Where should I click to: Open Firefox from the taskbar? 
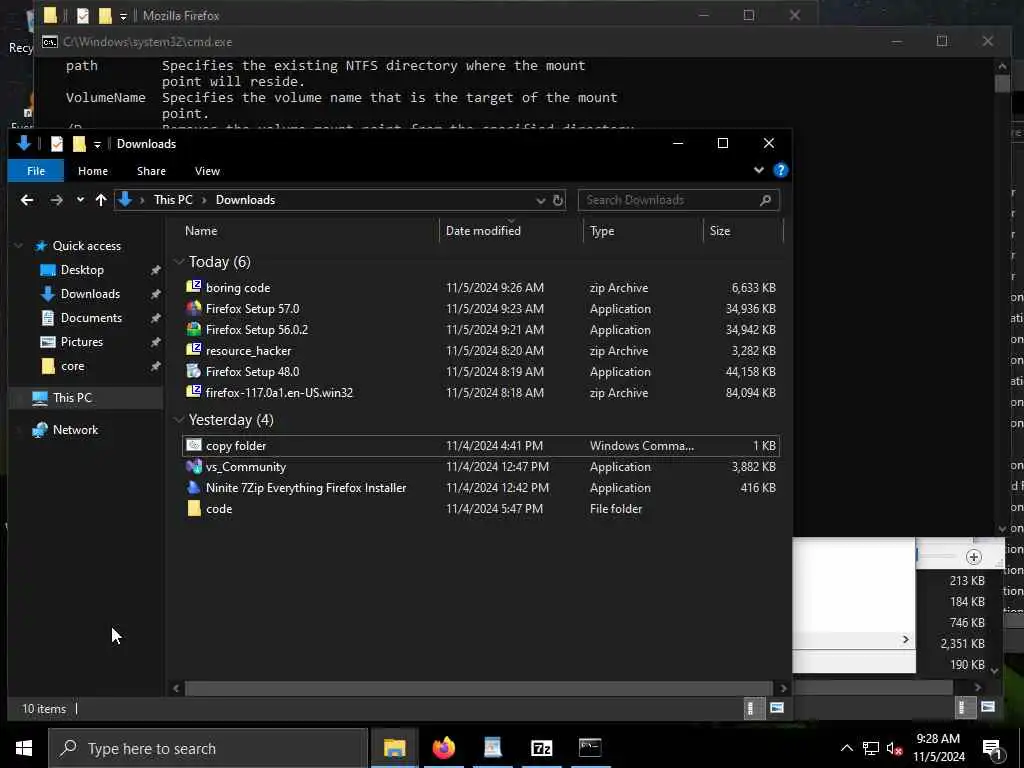(x=443, y=748)
